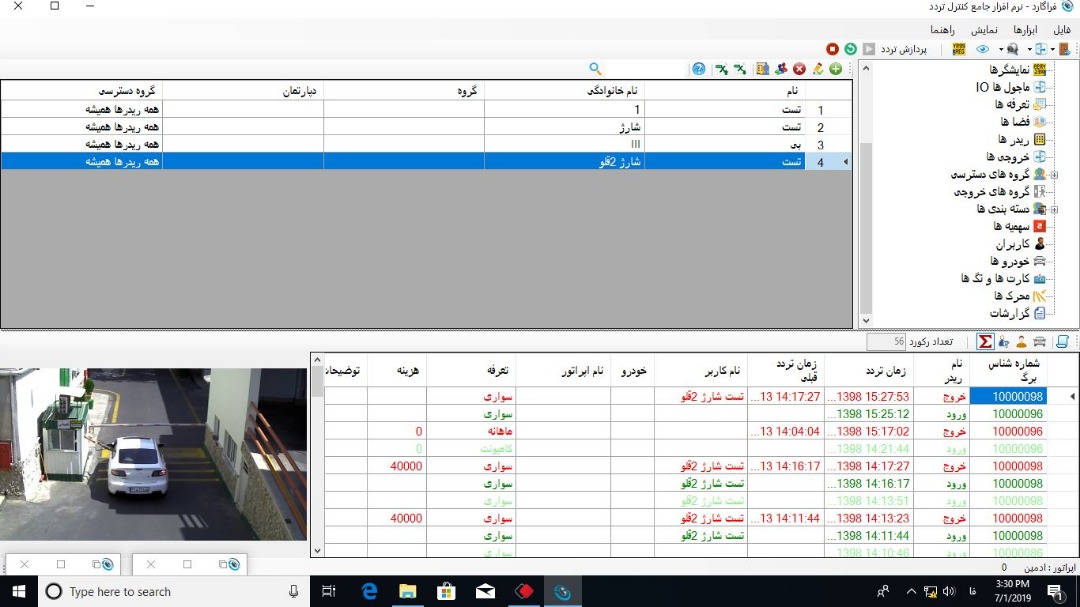Click the gray play processing button
1080x607 pixels.
(x=869, y=49)
